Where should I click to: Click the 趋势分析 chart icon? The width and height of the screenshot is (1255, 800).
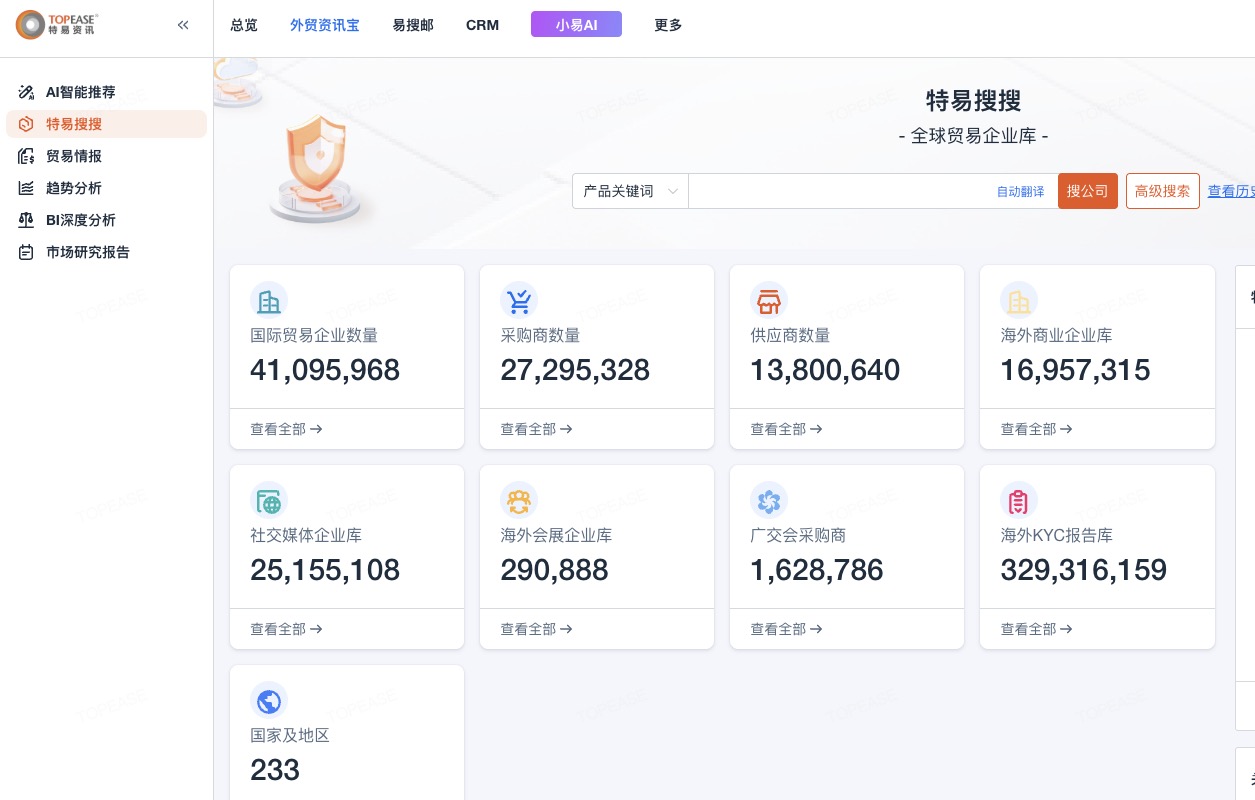(x=26, y=188)
